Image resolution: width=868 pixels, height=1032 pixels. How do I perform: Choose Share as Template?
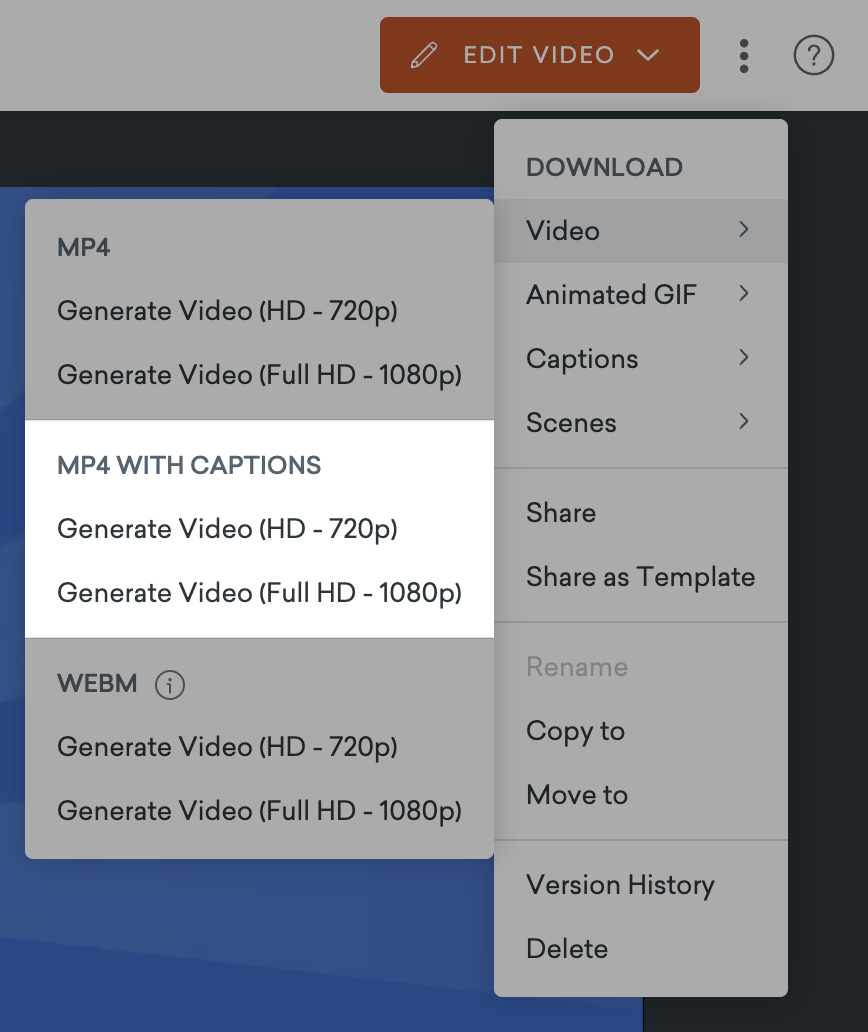[641, 577]
